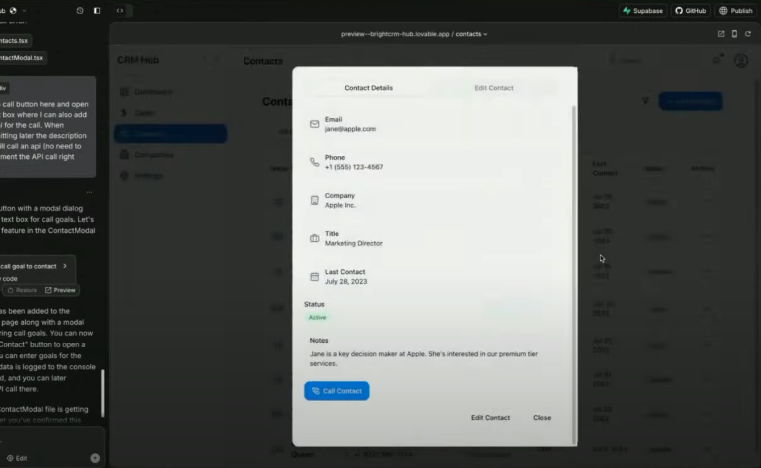Click the Call Contact button
Screen dimensions: 761x468
[x=337, y=391]
